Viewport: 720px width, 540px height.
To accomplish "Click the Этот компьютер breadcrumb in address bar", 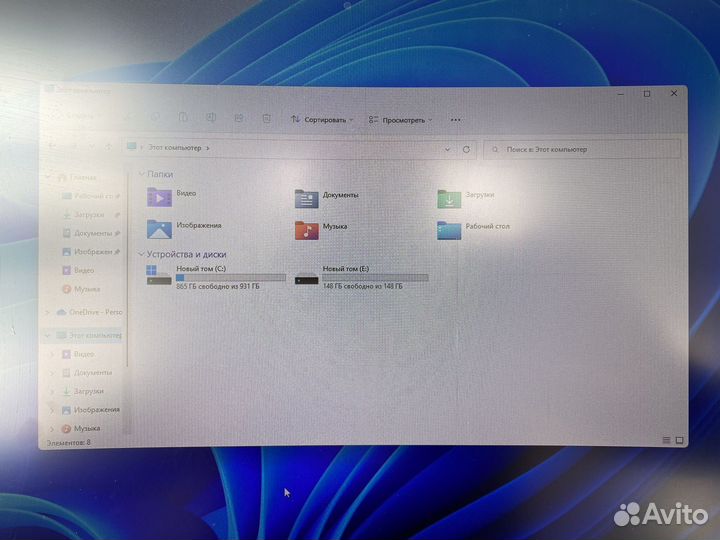I will point(174,147).
